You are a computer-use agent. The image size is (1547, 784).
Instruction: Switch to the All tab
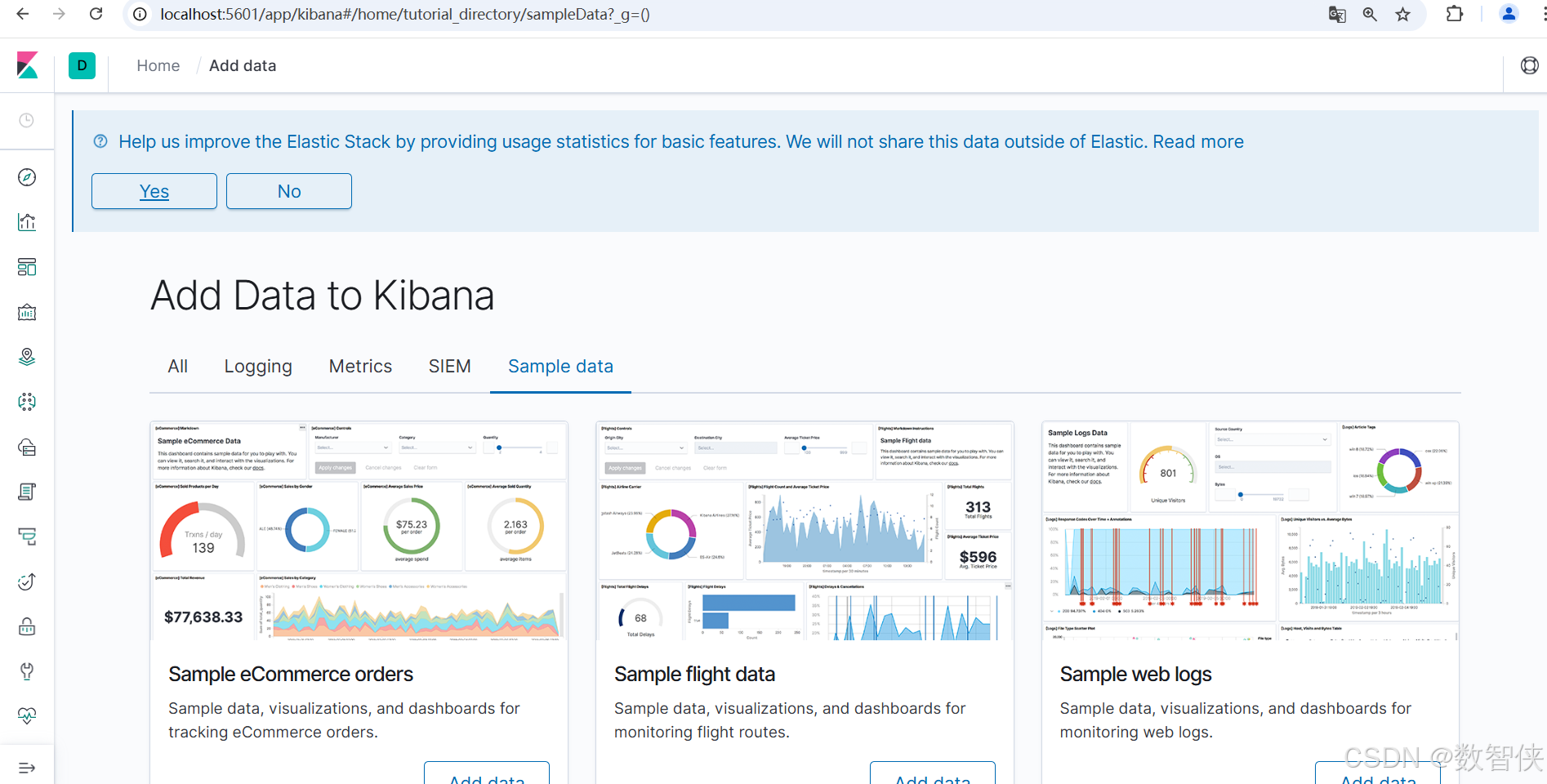click(178, 366)
